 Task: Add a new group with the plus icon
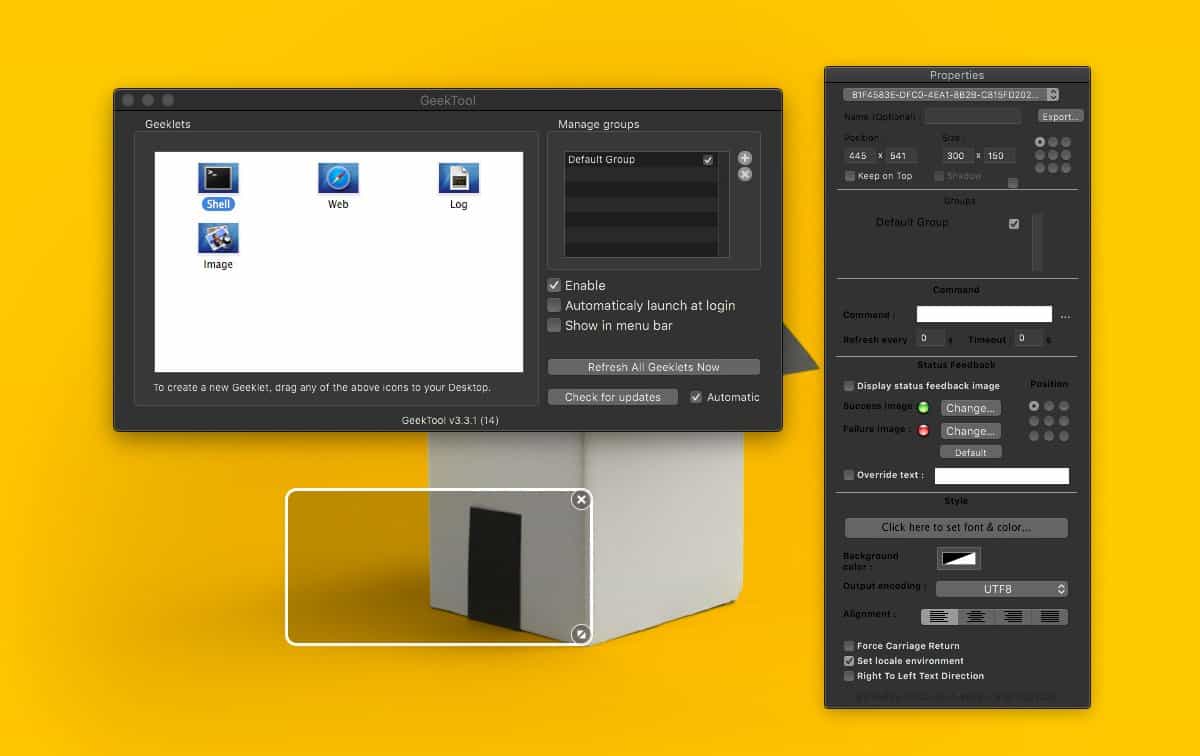[x=744, y=158]
